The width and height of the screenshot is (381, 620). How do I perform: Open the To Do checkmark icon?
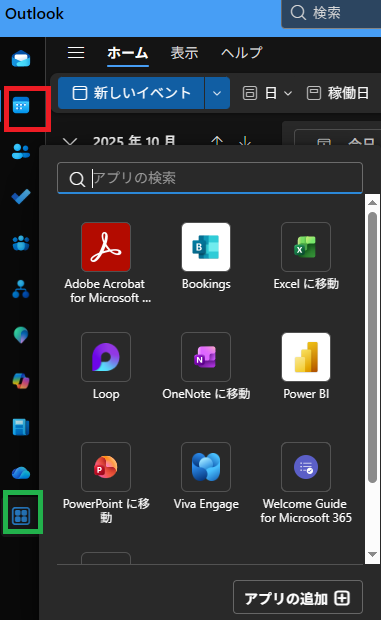21,196
